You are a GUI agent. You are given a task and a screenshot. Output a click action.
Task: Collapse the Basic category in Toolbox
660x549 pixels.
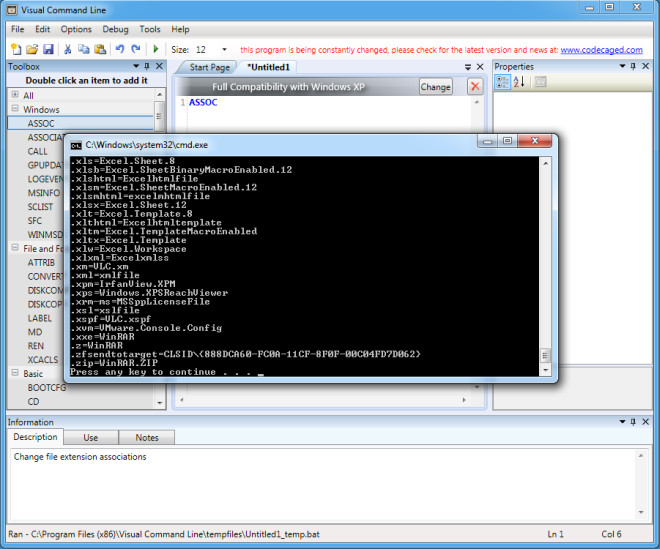pos(15,373)
